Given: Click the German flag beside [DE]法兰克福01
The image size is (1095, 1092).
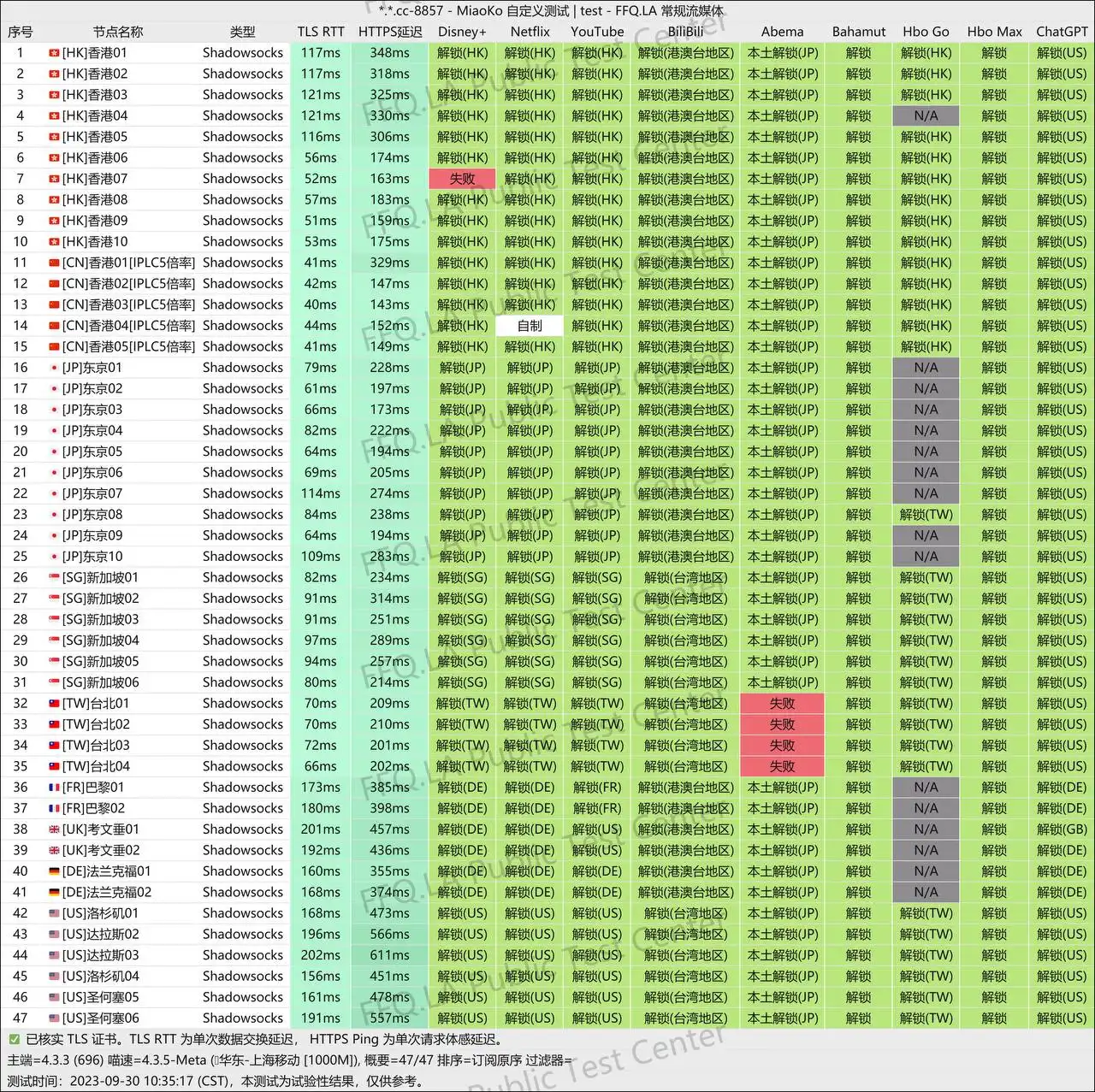Looking at the screenshot, I should (54, 871).
